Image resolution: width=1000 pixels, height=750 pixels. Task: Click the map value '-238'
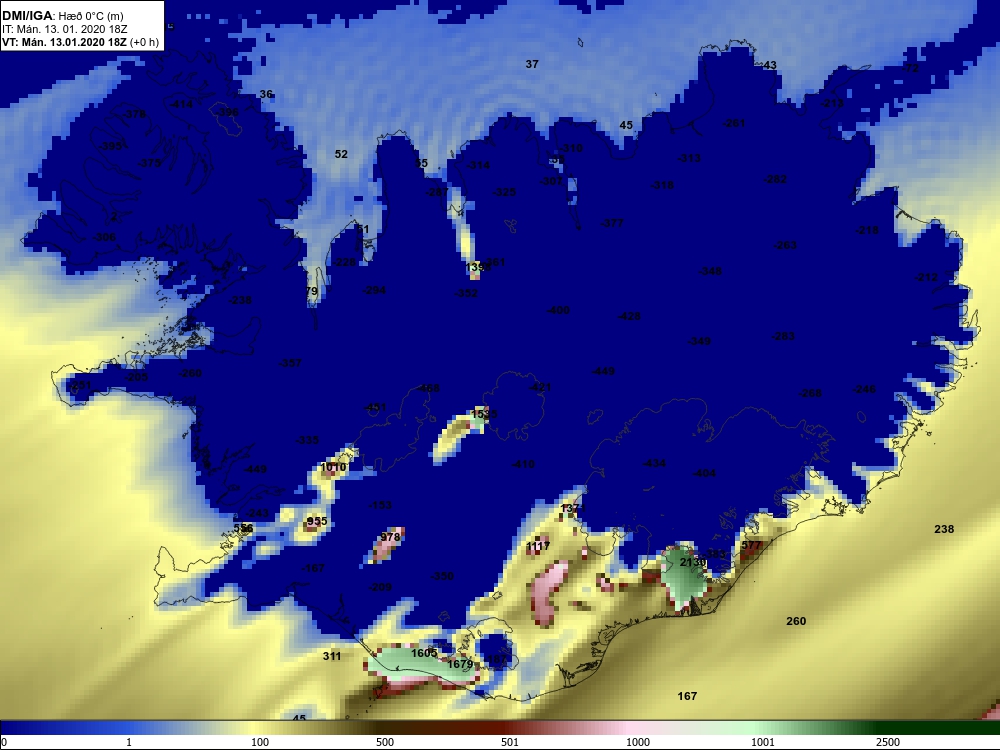click(240, 300)
